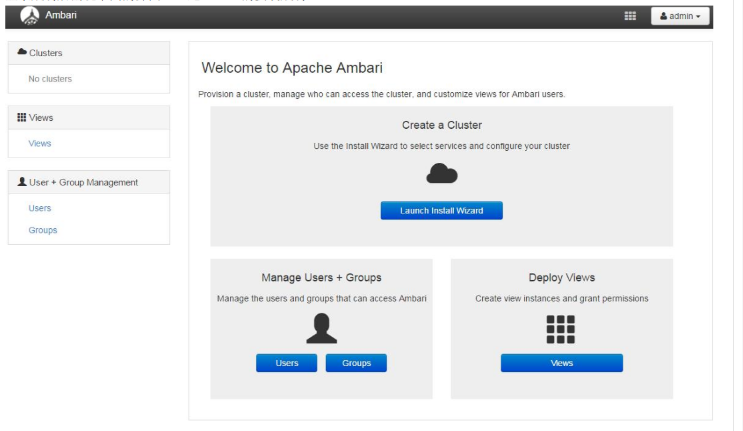The image size is (743, 431).
Task: Open the admin dropdown menu
Action: [681, 16]
